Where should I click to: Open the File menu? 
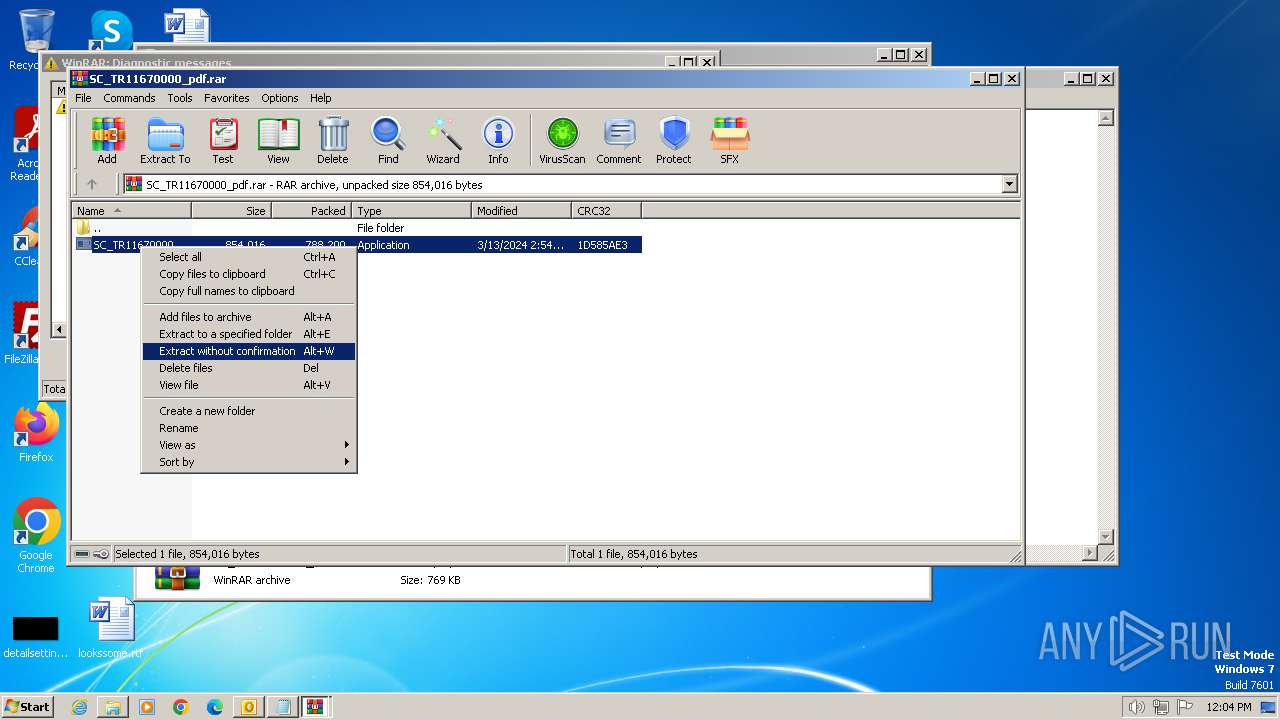point(83,98)
